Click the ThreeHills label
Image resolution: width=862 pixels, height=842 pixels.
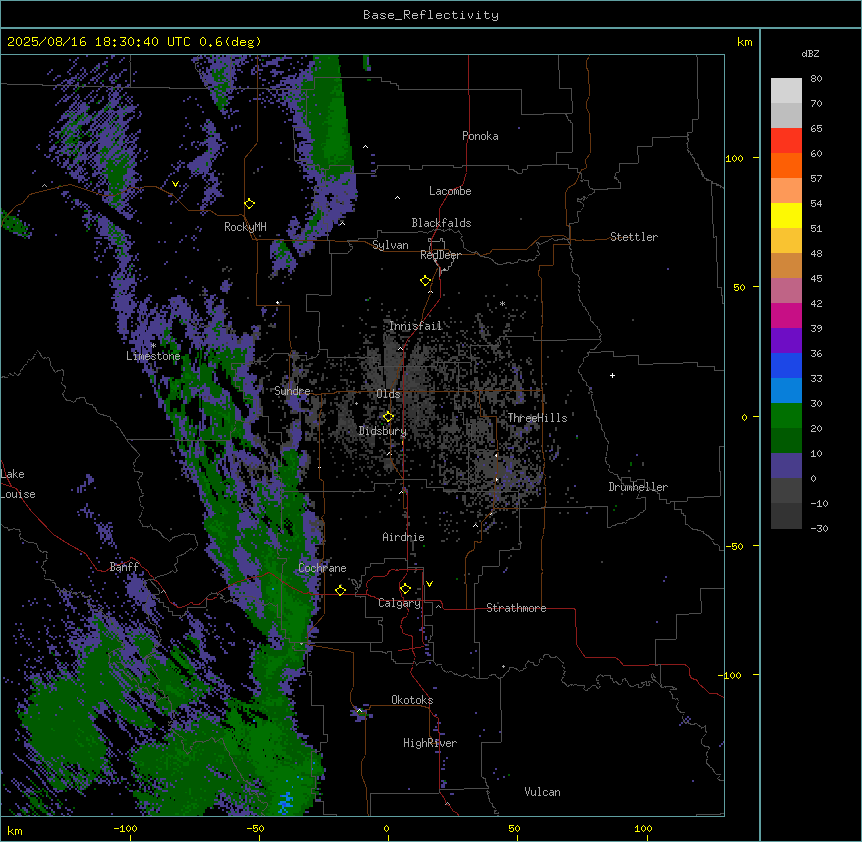coord(537,418)
